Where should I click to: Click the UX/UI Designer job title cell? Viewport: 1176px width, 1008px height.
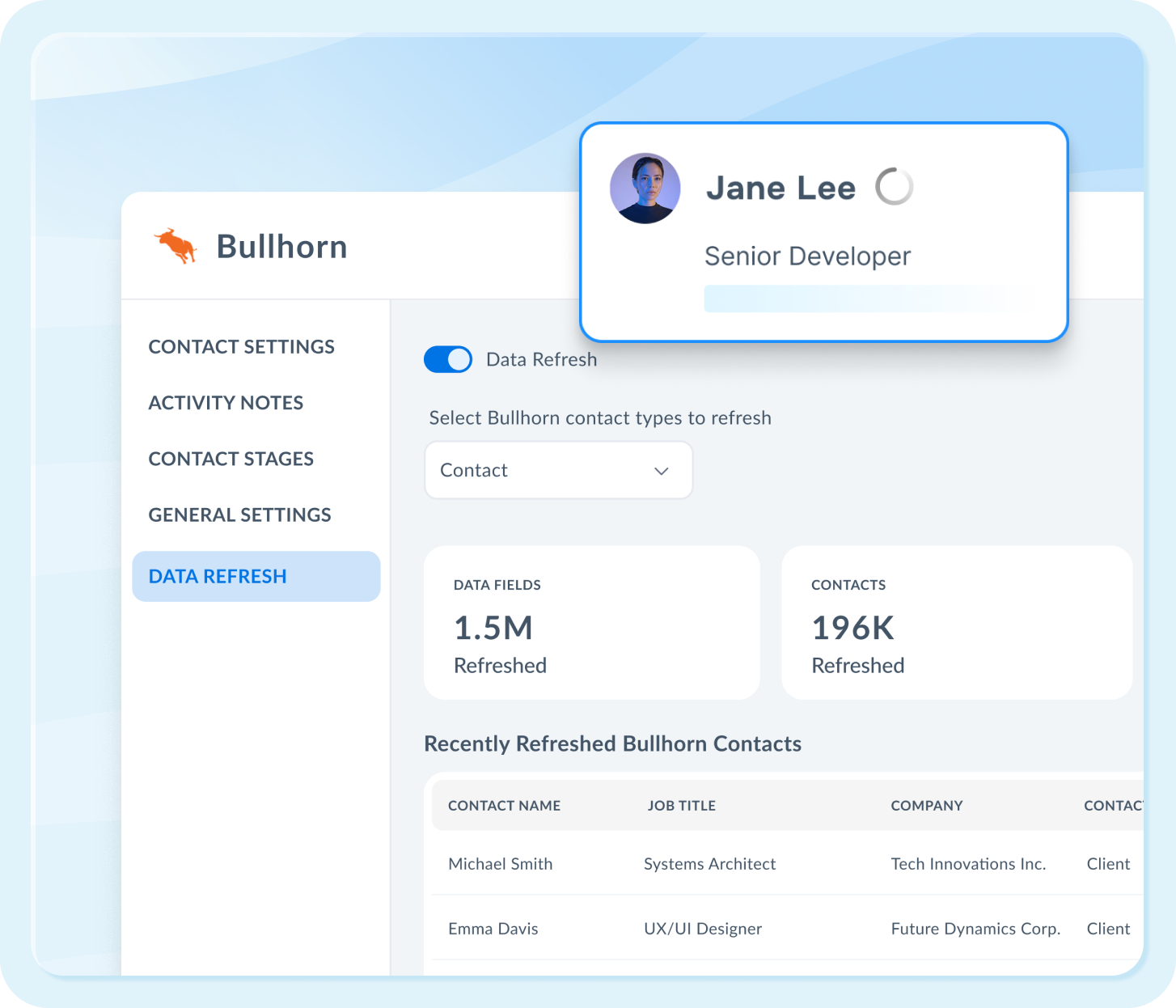(703, 929)
